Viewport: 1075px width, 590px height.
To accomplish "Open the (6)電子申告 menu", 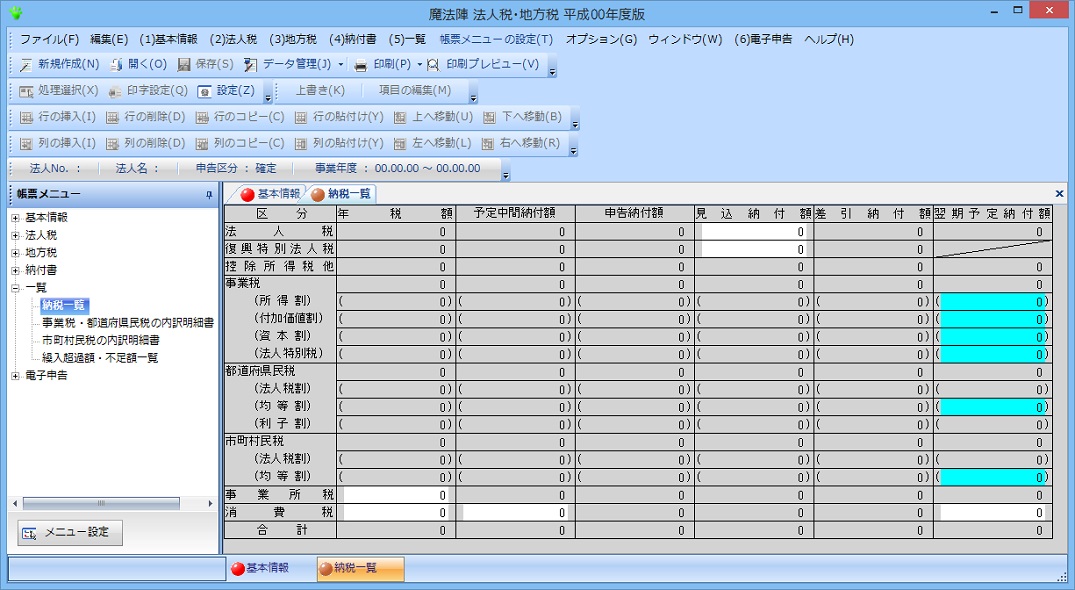I will pos(763,40).
